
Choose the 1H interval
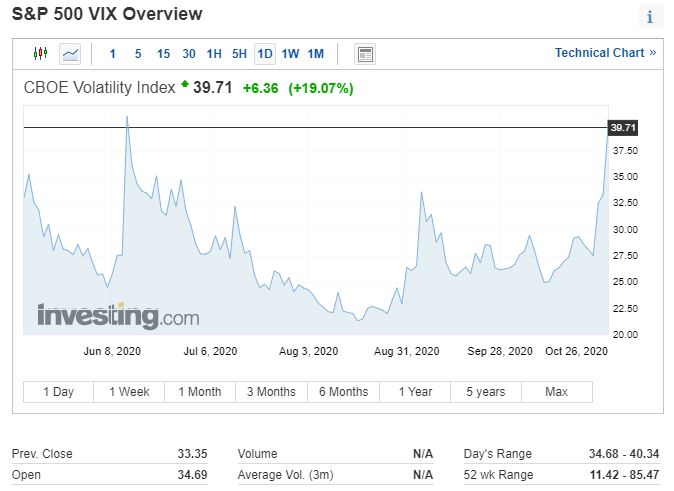pos(214,54)
